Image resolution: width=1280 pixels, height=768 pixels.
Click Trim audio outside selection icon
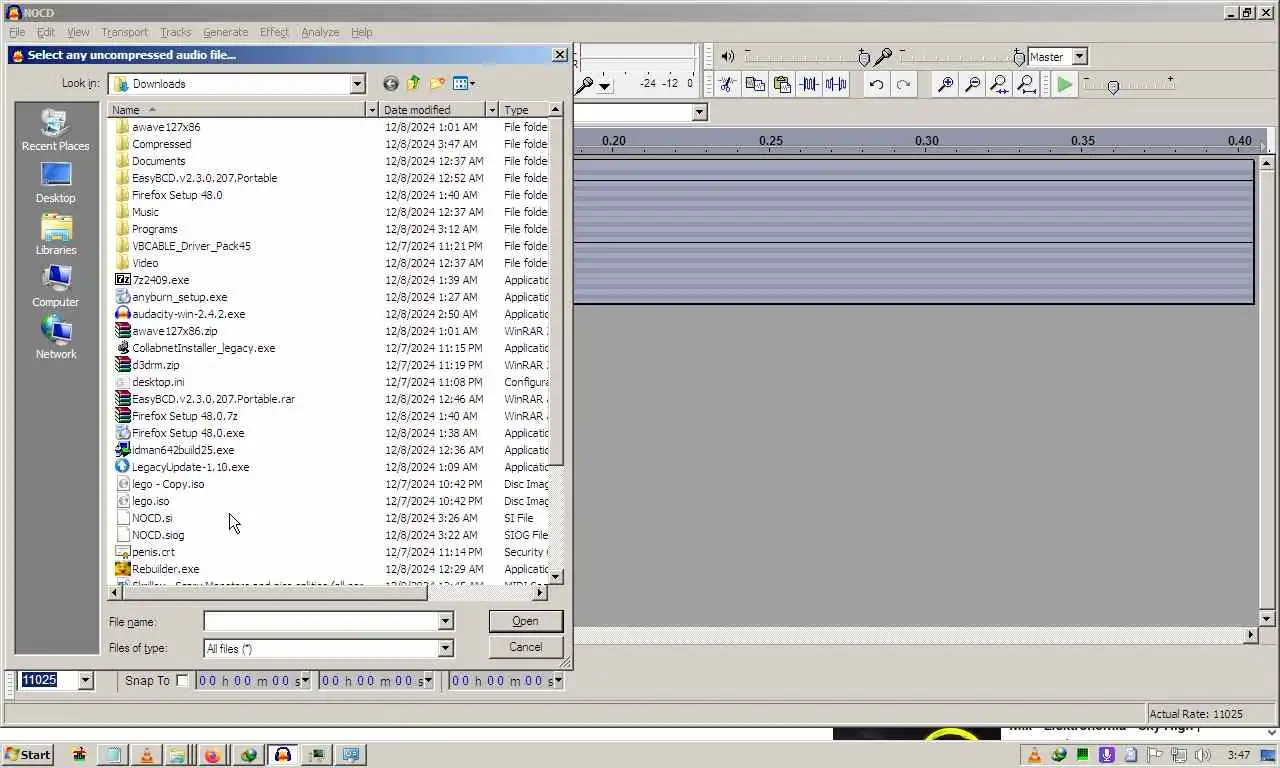(x=809, y=85)
